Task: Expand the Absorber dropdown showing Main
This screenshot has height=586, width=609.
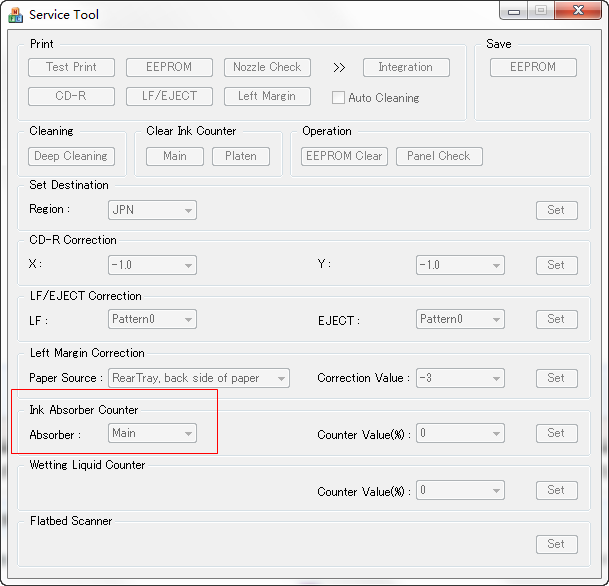Action: [x=152, y=433]
